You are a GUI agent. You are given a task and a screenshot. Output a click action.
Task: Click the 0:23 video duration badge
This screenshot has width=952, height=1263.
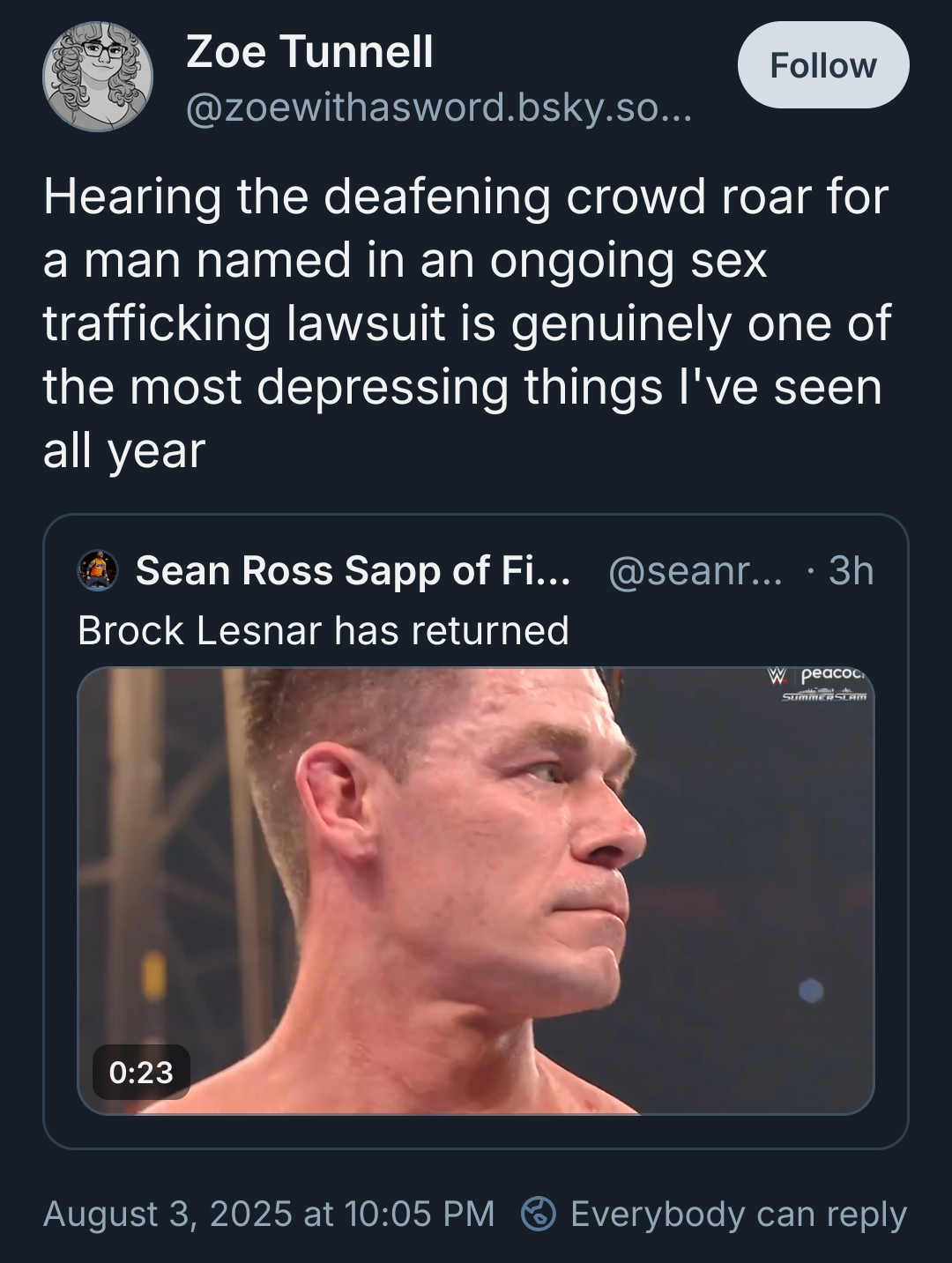click(141, 1072)
